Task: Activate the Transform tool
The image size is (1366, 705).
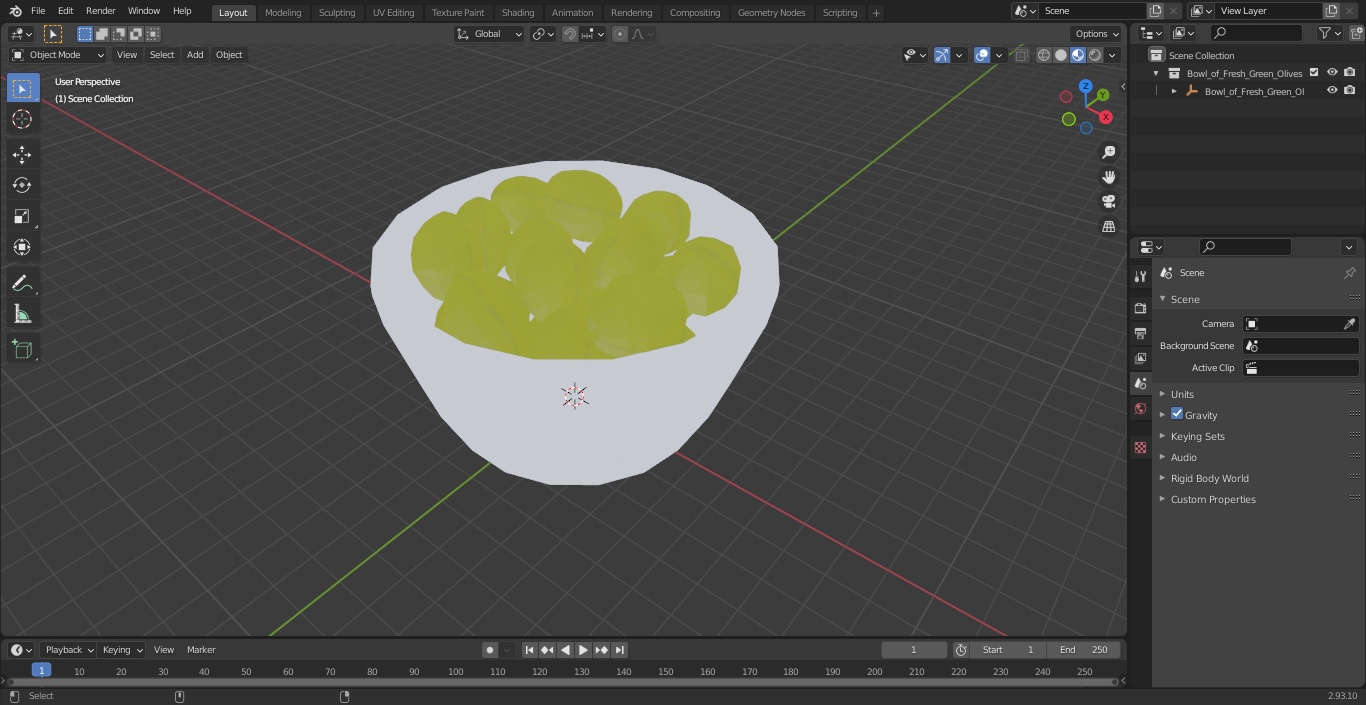Action: coord(22,247)
